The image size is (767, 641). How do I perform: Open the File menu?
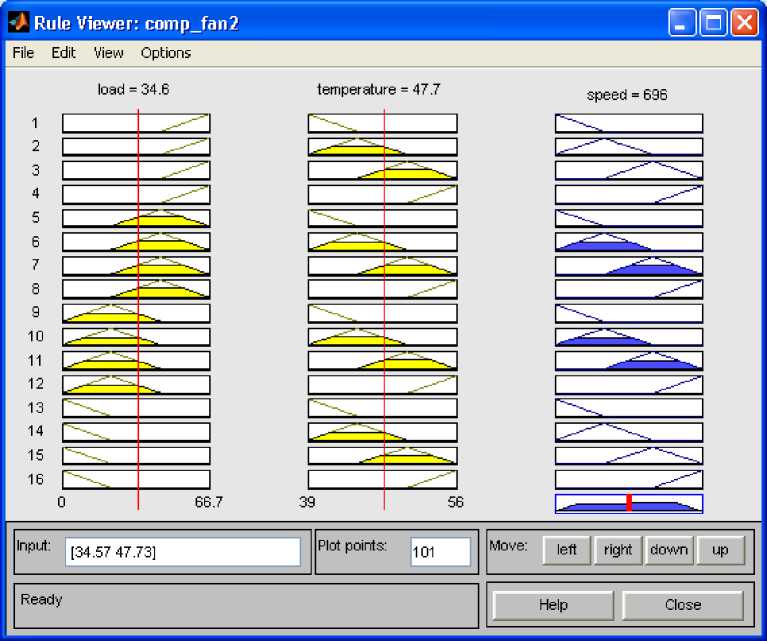point(22,53)
